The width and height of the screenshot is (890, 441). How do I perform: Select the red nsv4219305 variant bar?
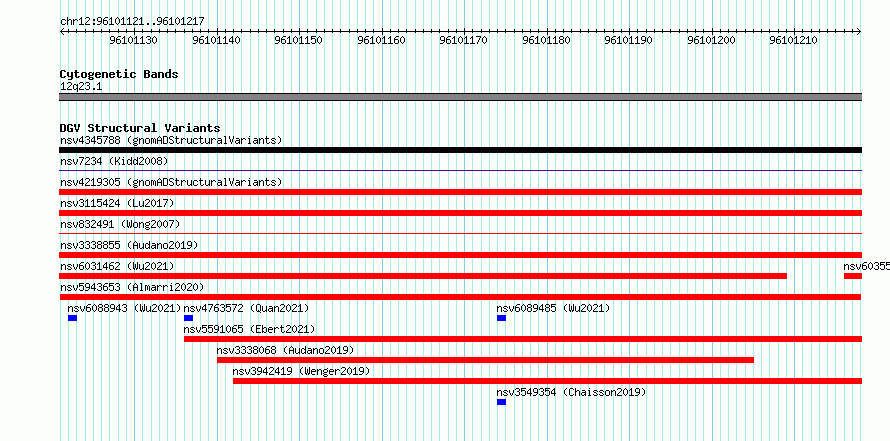point(460,192)
